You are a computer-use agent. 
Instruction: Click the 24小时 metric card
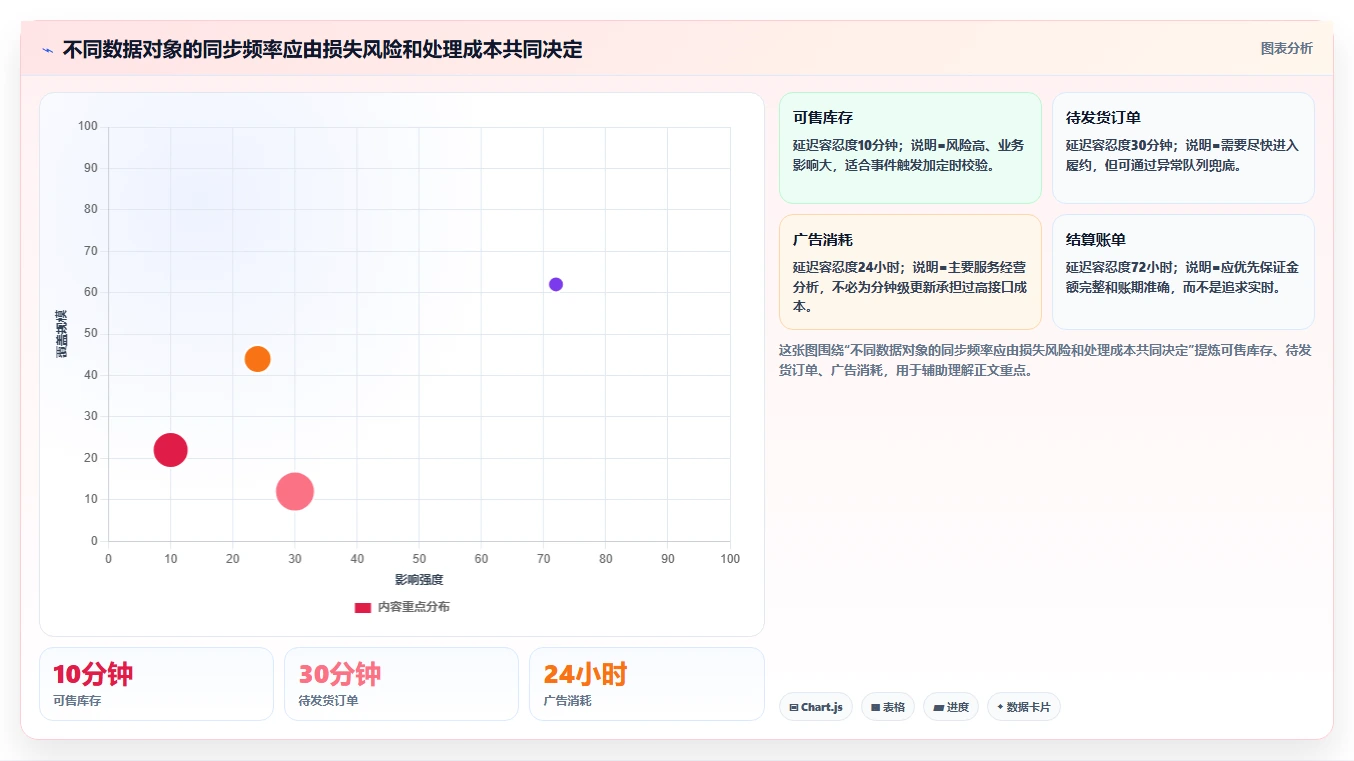click(646, 684)
